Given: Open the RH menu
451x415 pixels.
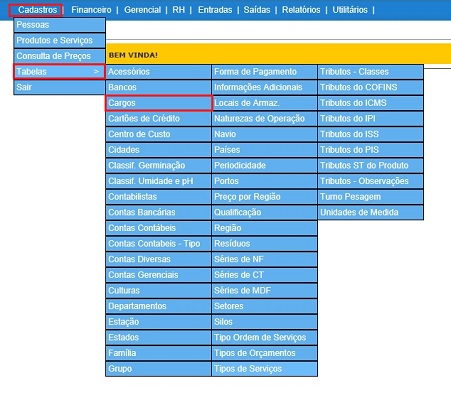Looking at the screenshot, I should point(178,10).
